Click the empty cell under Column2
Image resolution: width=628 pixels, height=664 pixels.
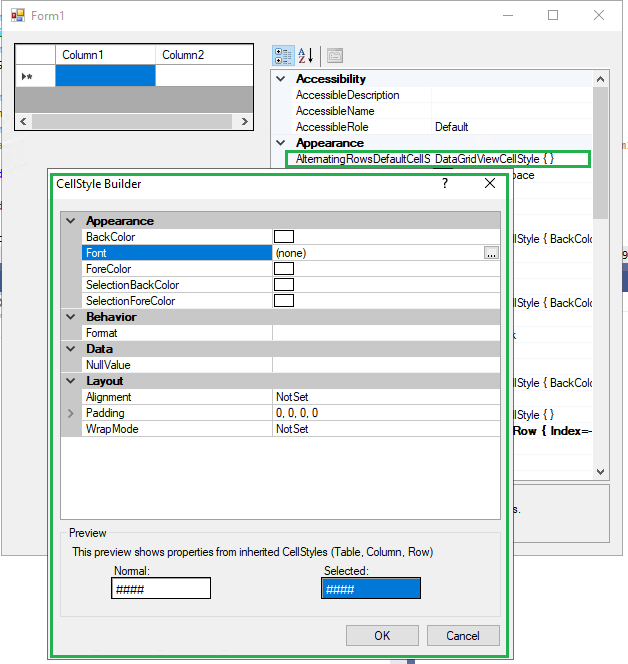[x=204, y=76]
